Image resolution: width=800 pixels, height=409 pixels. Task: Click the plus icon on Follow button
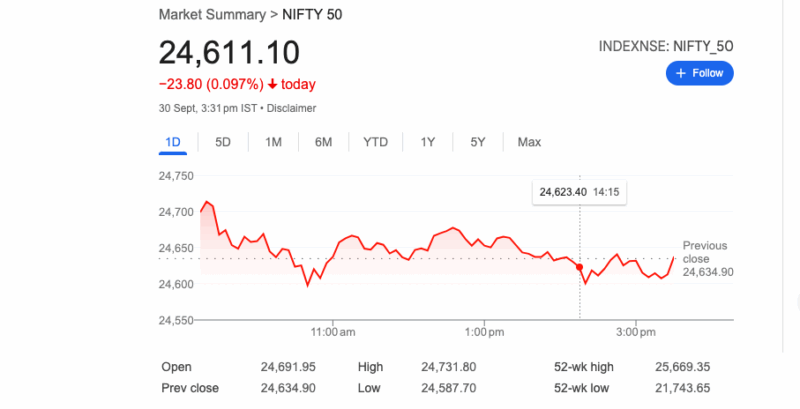[x=680, y=74]
